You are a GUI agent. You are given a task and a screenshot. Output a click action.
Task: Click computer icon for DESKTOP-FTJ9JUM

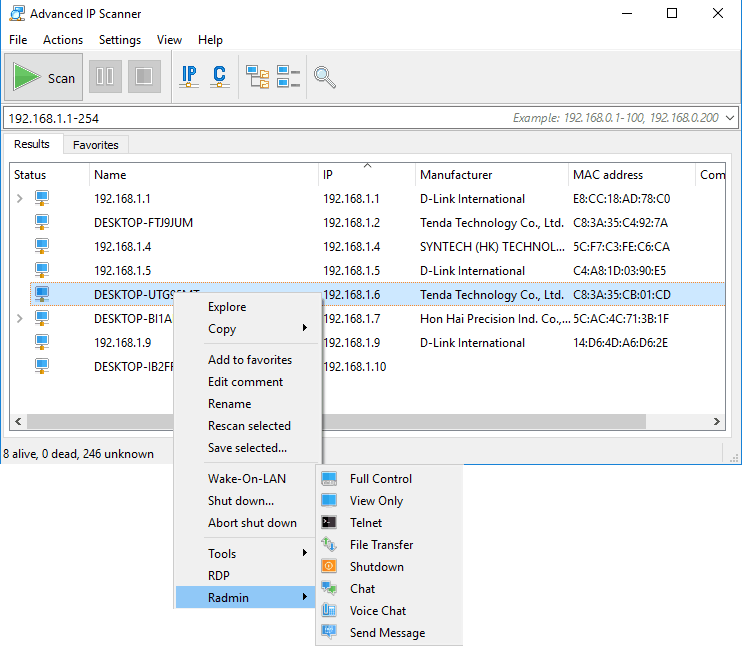[42, 222]
